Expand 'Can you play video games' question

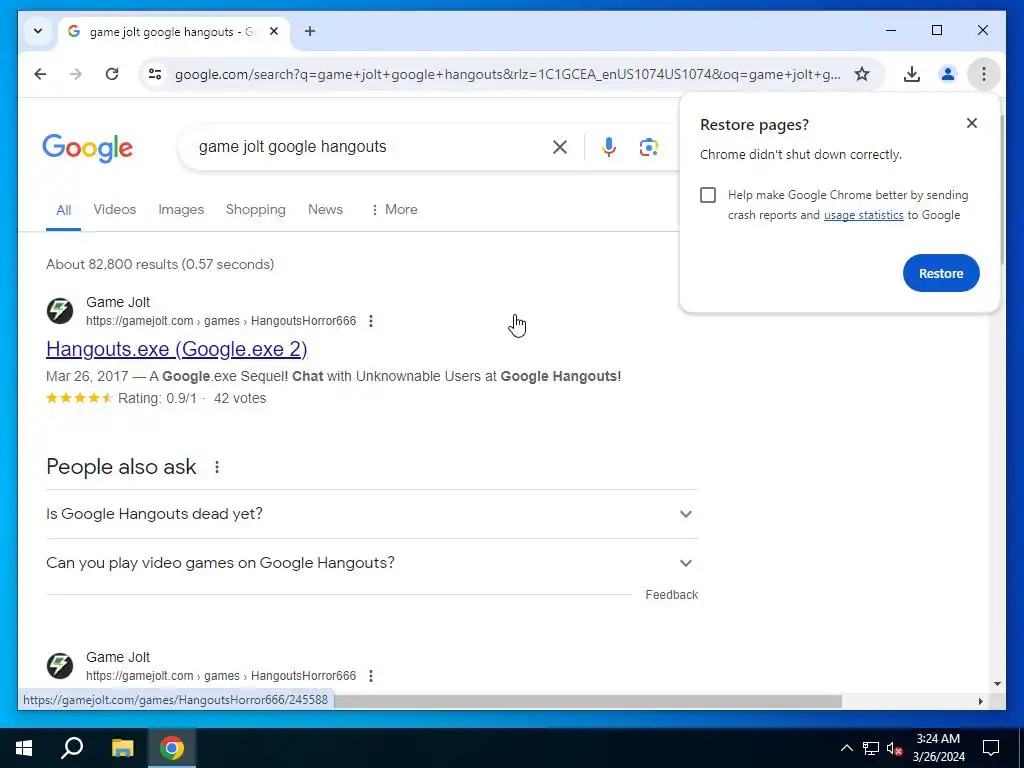[372, 563]
